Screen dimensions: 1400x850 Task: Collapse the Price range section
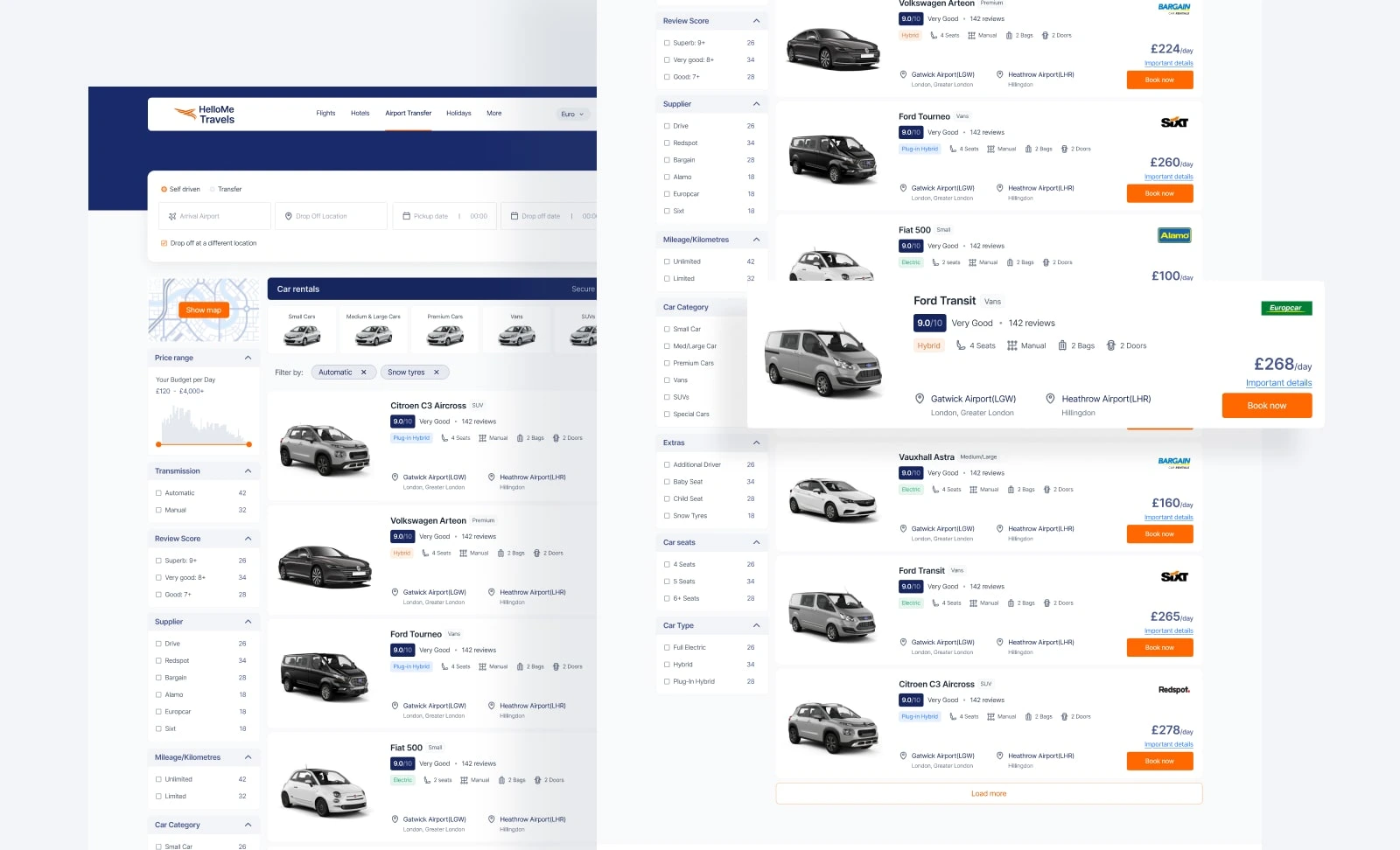248,358
